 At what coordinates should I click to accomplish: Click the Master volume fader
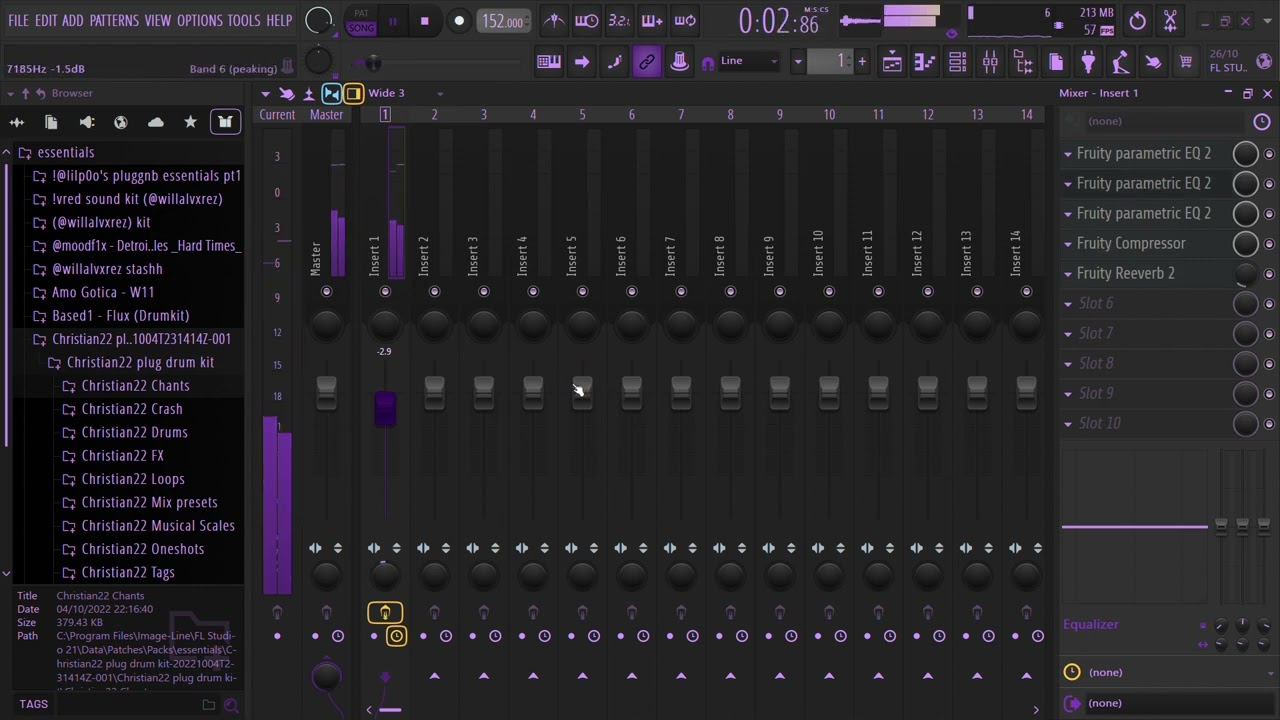(326, 394)
